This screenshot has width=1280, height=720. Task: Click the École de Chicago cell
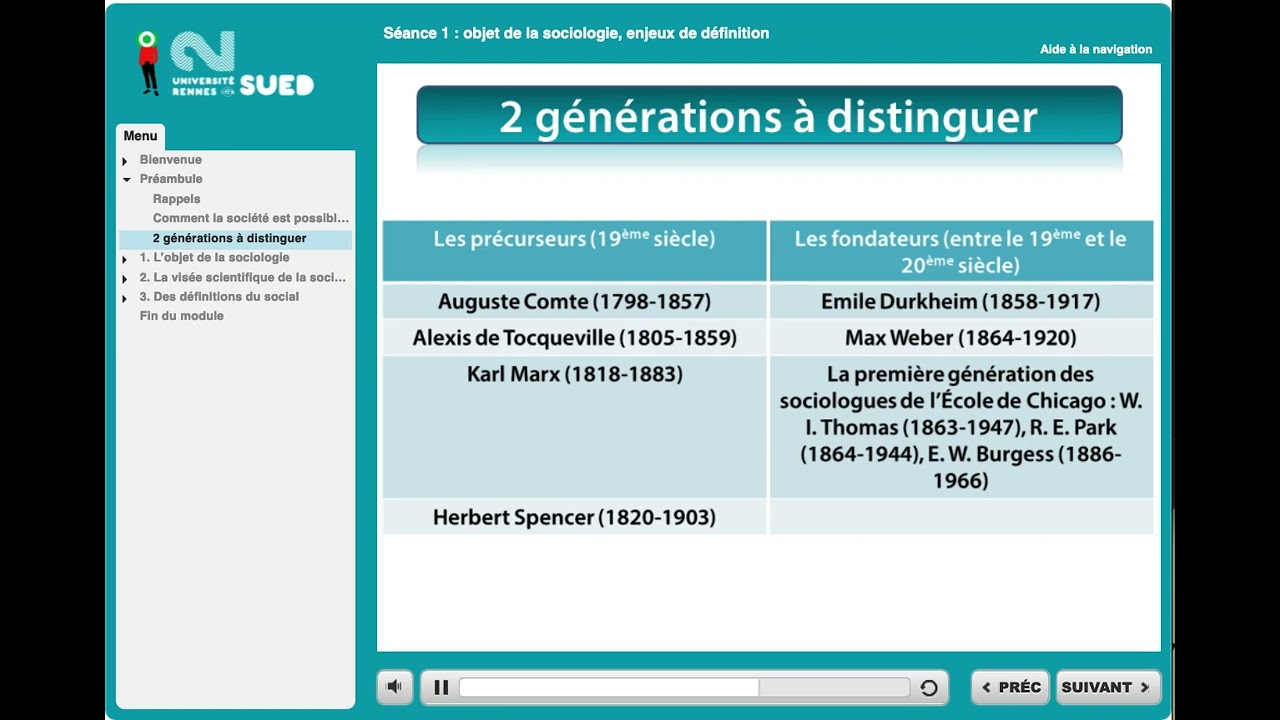pyautogui.click(x=961, y=427)
